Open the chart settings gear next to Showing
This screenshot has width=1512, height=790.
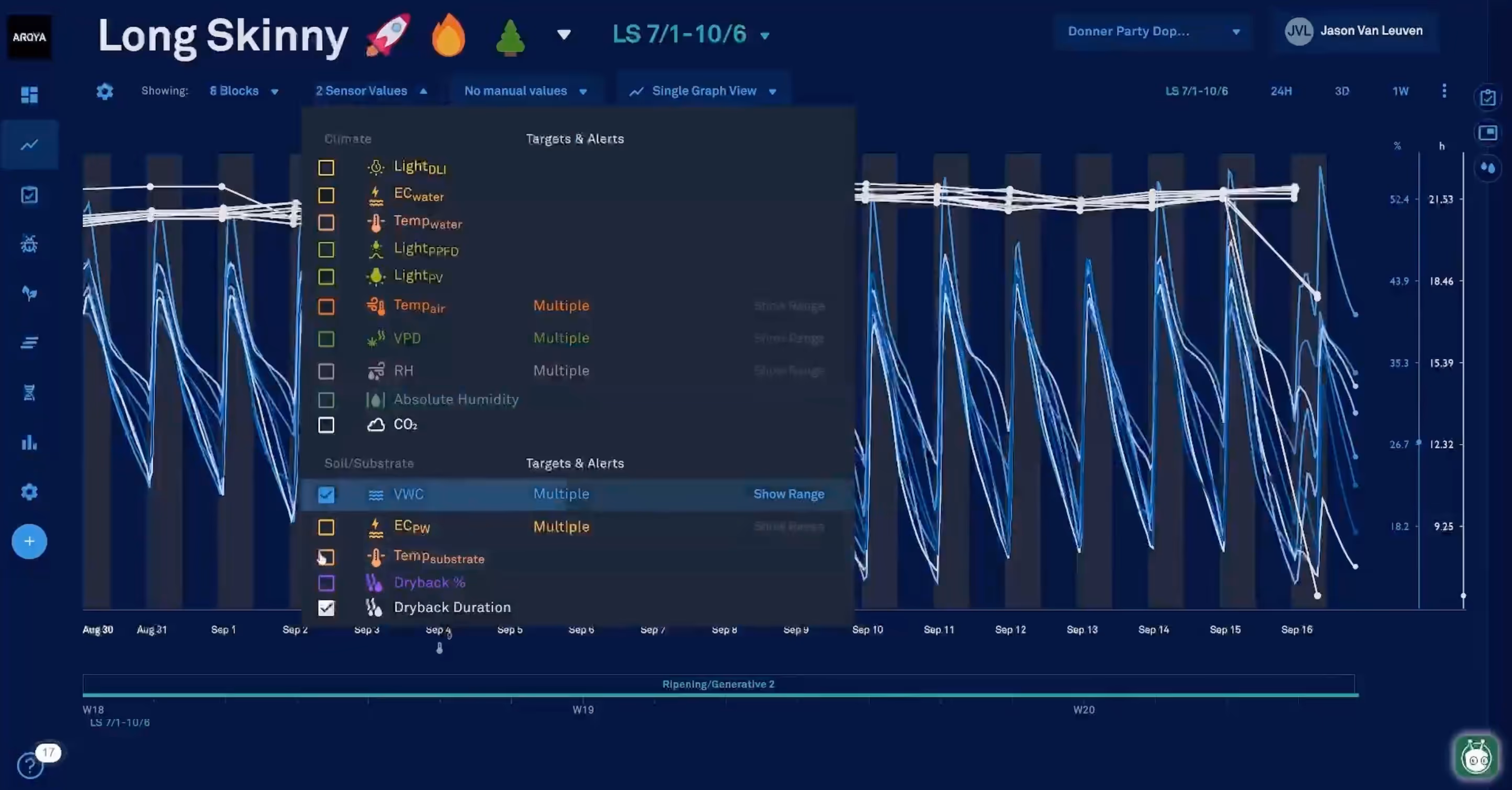(x=105, y=92)
